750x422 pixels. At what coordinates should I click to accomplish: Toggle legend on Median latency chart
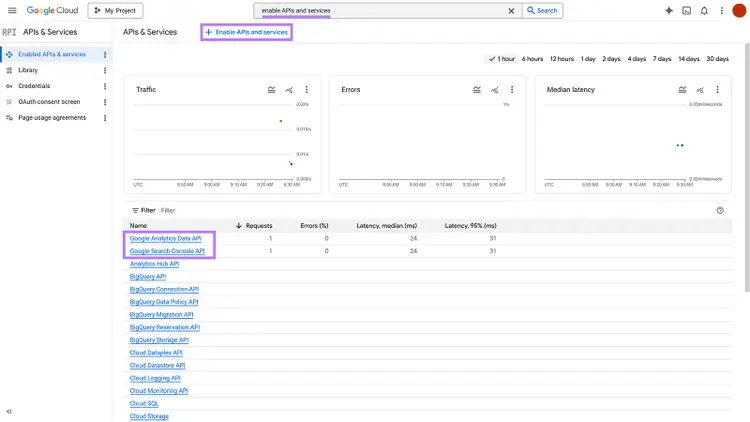coord(682,89)
